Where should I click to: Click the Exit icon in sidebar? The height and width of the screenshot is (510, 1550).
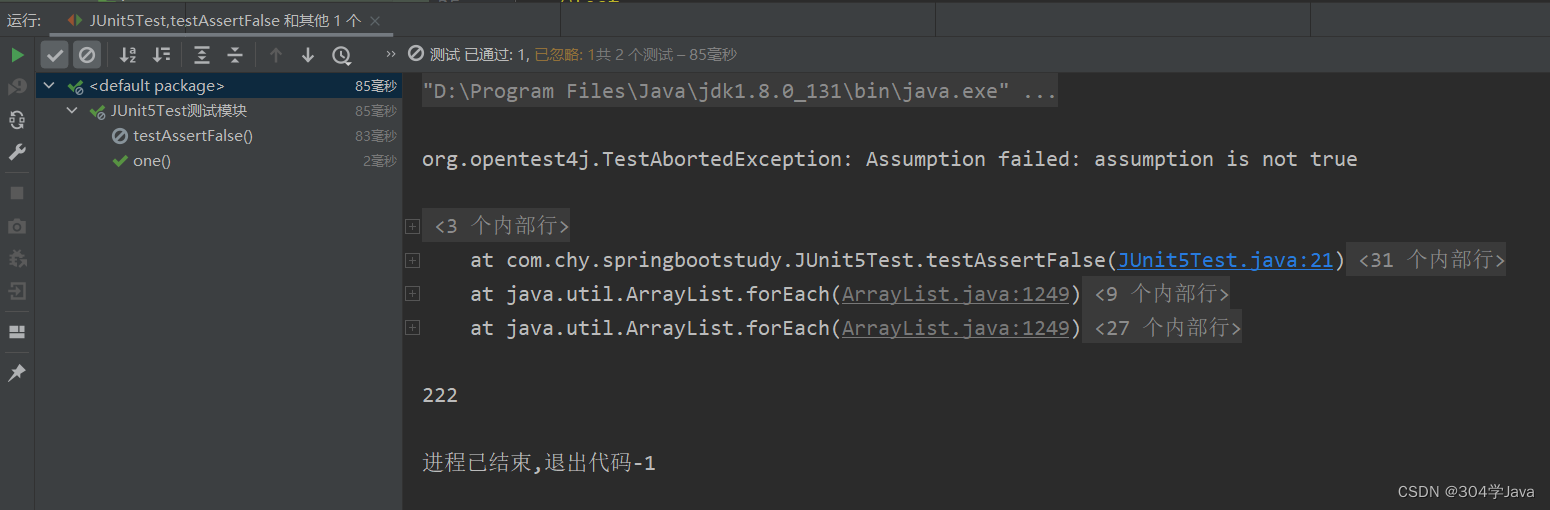tap(17, 291)
